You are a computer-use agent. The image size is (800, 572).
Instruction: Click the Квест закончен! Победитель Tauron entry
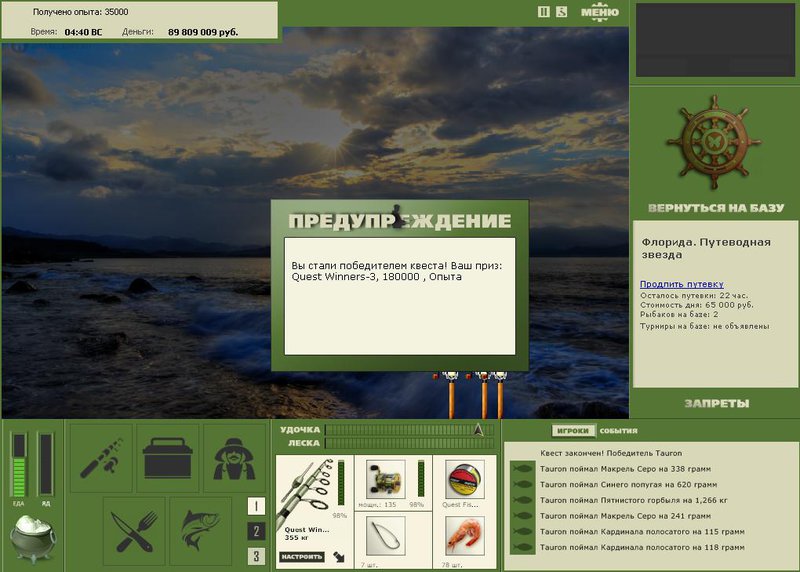click(611, 453)
